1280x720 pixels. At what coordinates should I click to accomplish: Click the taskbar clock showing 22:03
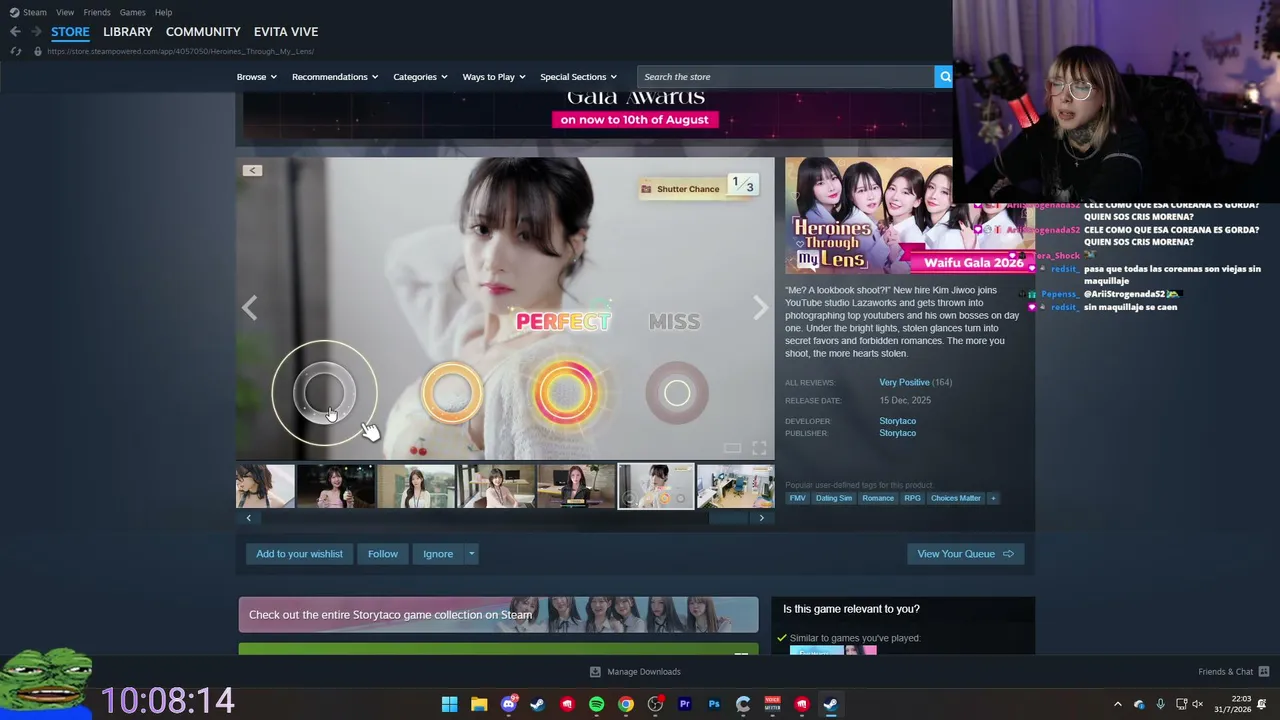[x=1232, y=704]
